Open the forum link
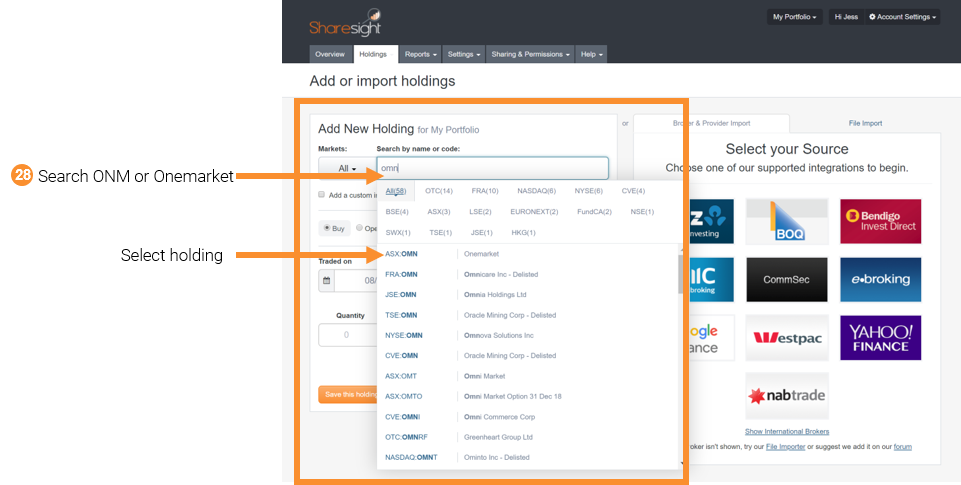 (x=902, y=446)
